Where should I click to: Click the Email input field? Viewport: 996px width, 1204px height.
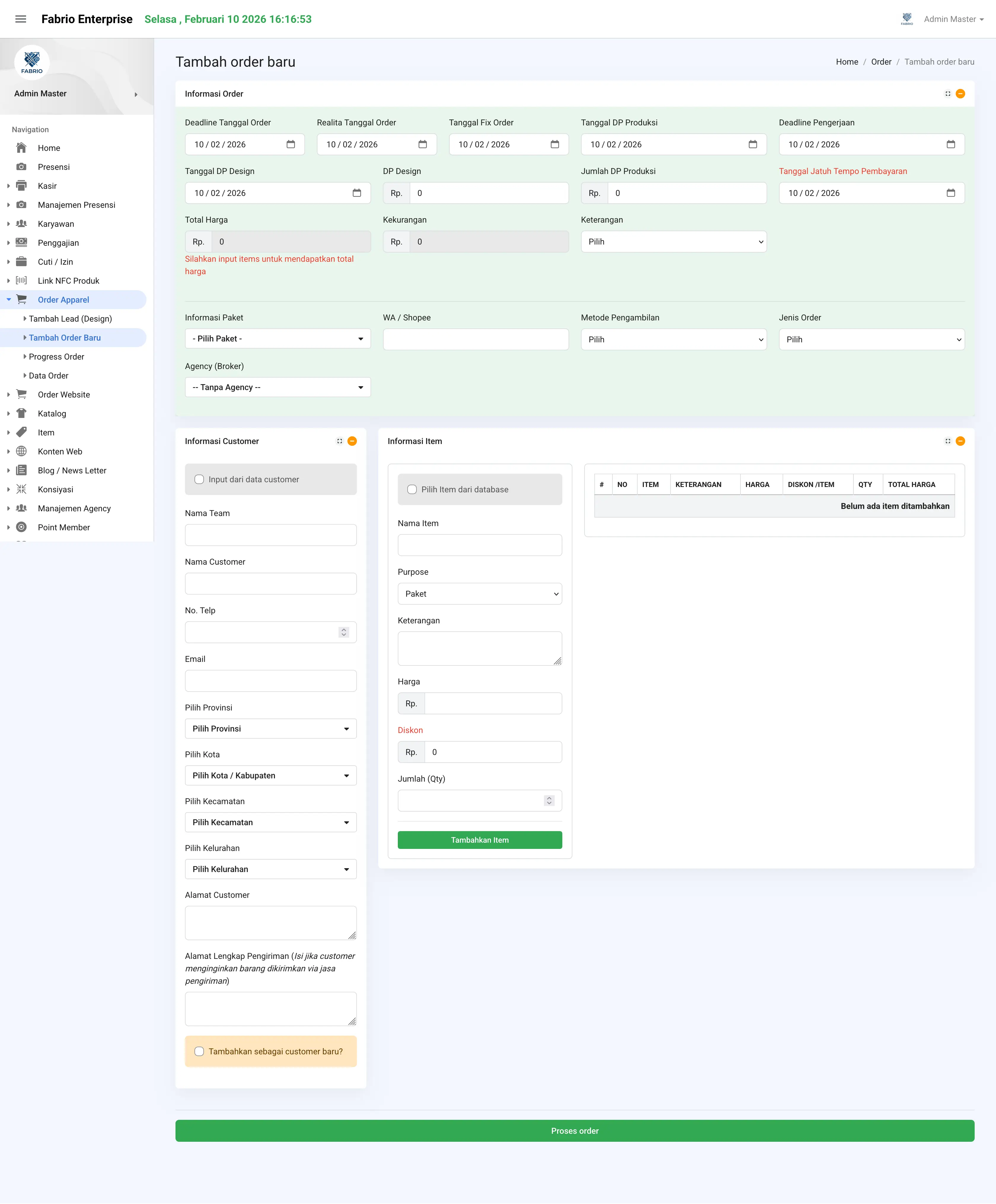[271, 681]
